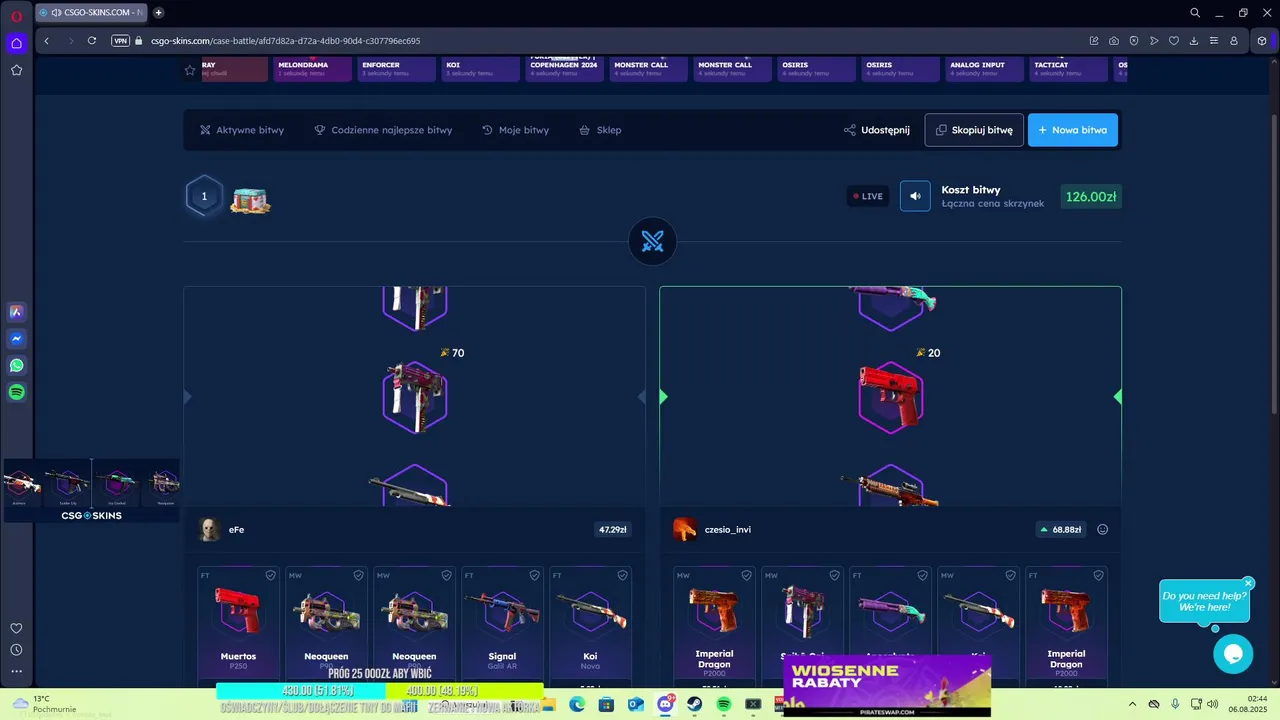Select the Muertos P250 skin card
Screen dimensions: 1280x720
(238, 627)
